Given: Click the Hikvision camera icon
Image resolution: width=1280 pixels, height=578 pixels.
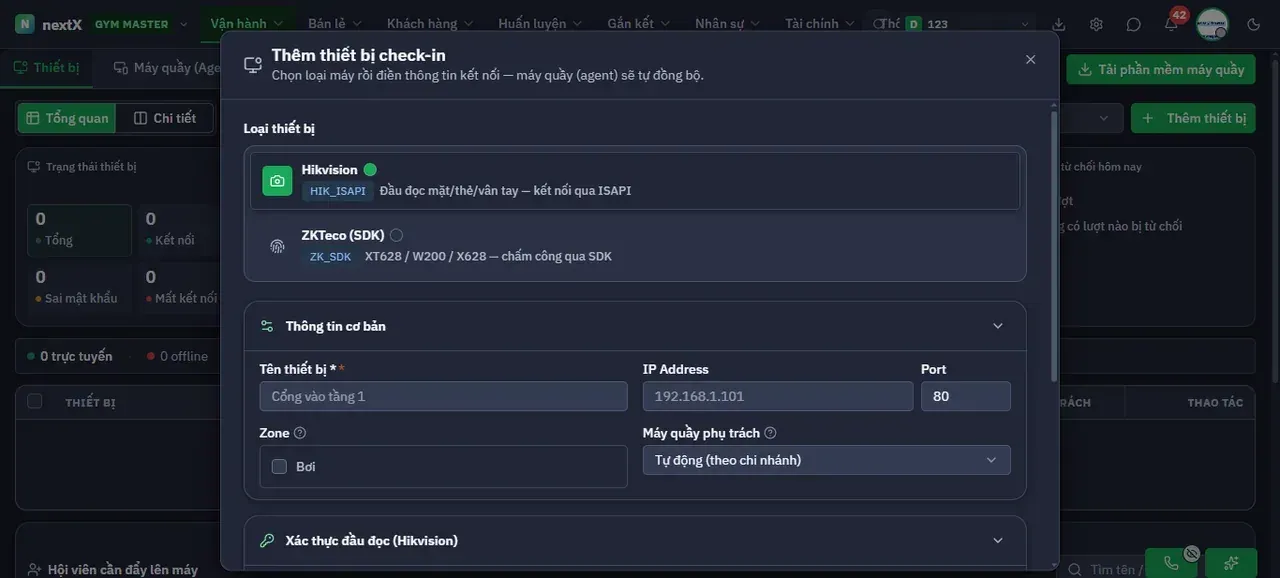Looking at the screenshot, I should pos(277,181).
